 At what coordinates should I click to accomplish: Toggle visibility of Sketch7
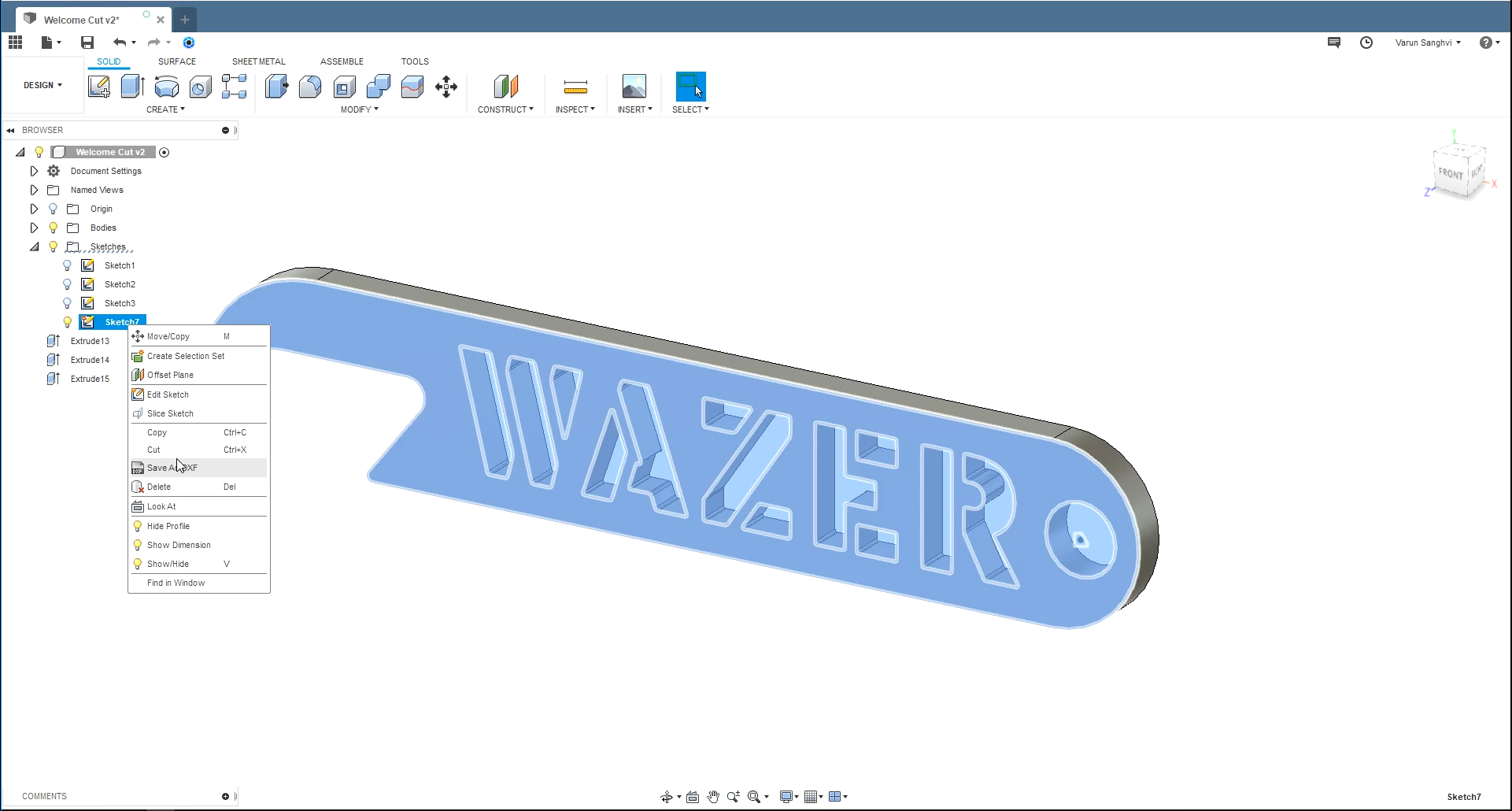tap(68, 322)
